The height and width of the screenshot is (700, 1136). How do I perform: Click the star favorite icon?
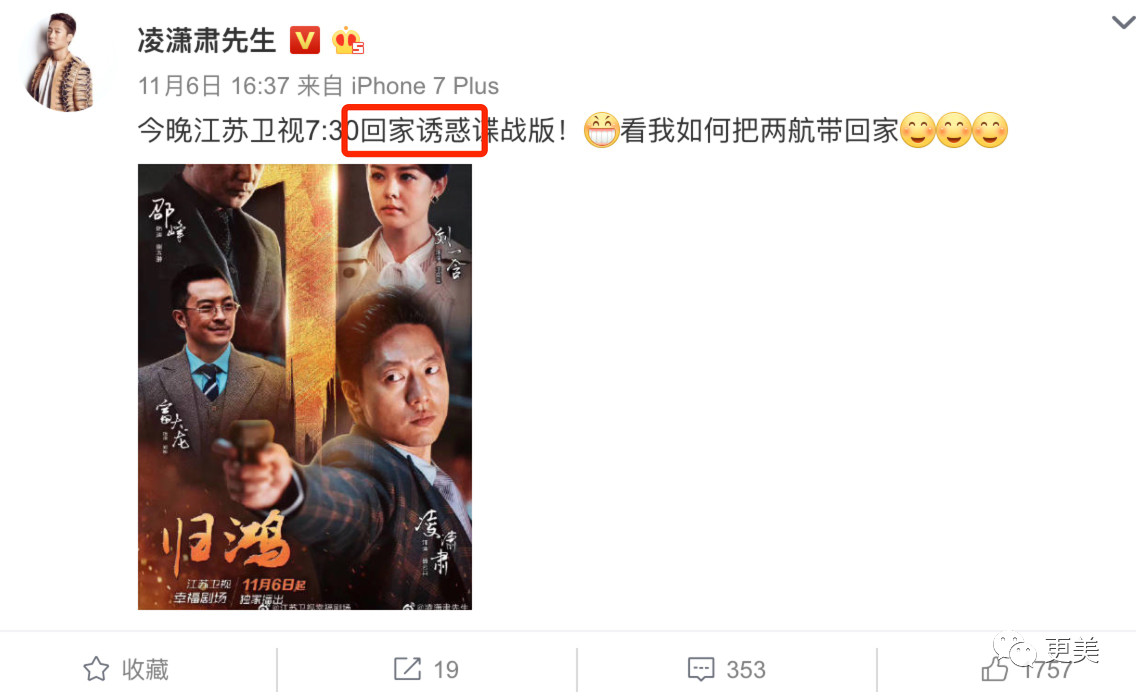click(96, 669)
